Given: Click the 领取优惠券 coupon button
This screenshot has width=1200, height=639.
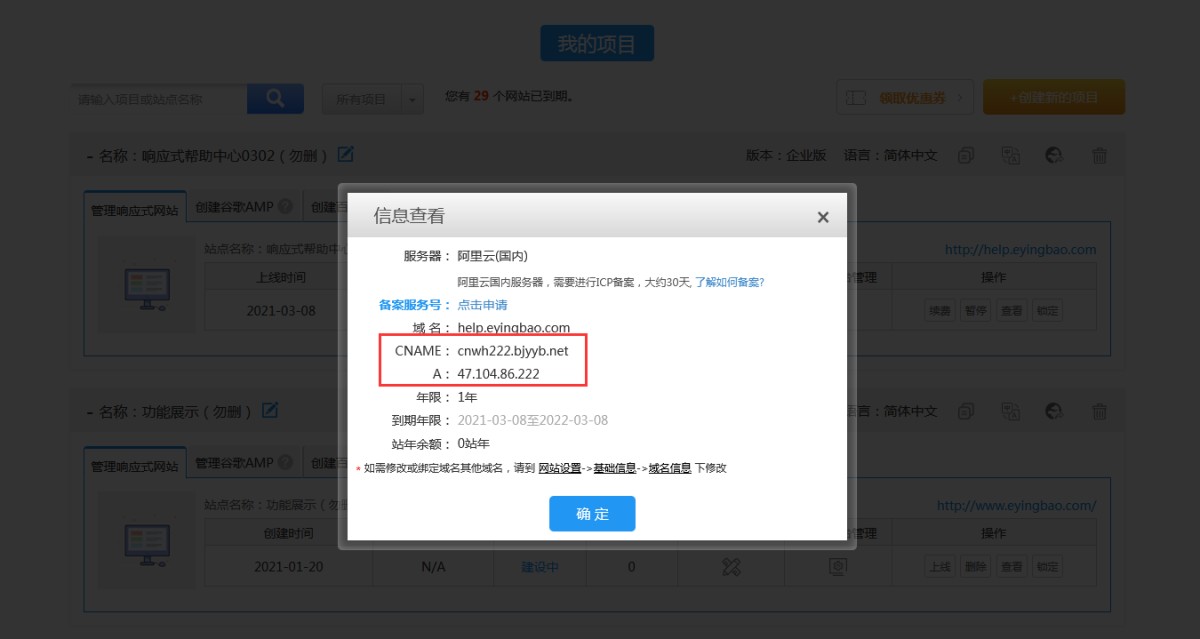Looking at the screenshot, I should coord(904,98).
